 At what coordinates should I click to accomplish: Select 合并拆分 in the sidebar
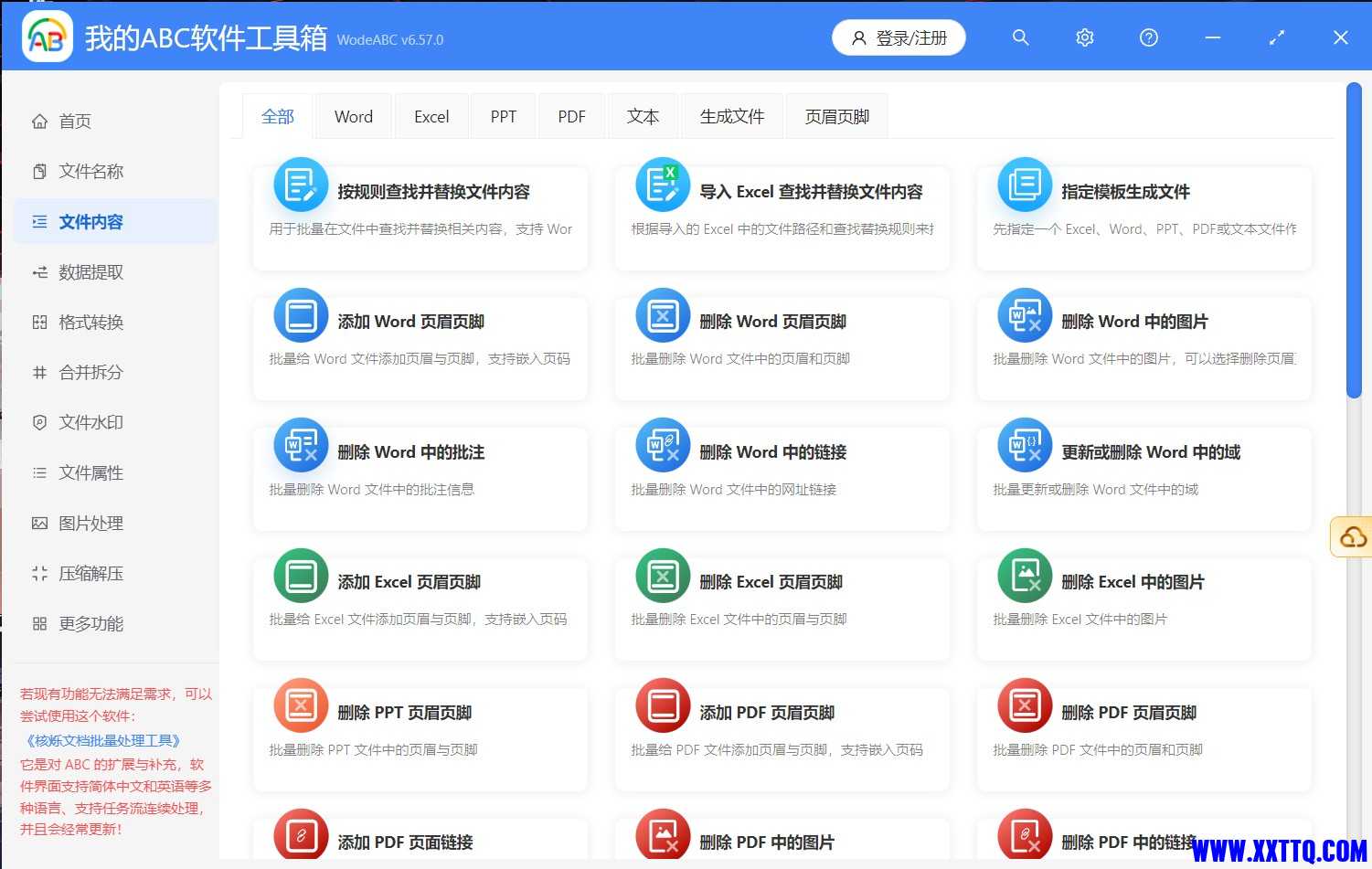click(x=116, y=372)
